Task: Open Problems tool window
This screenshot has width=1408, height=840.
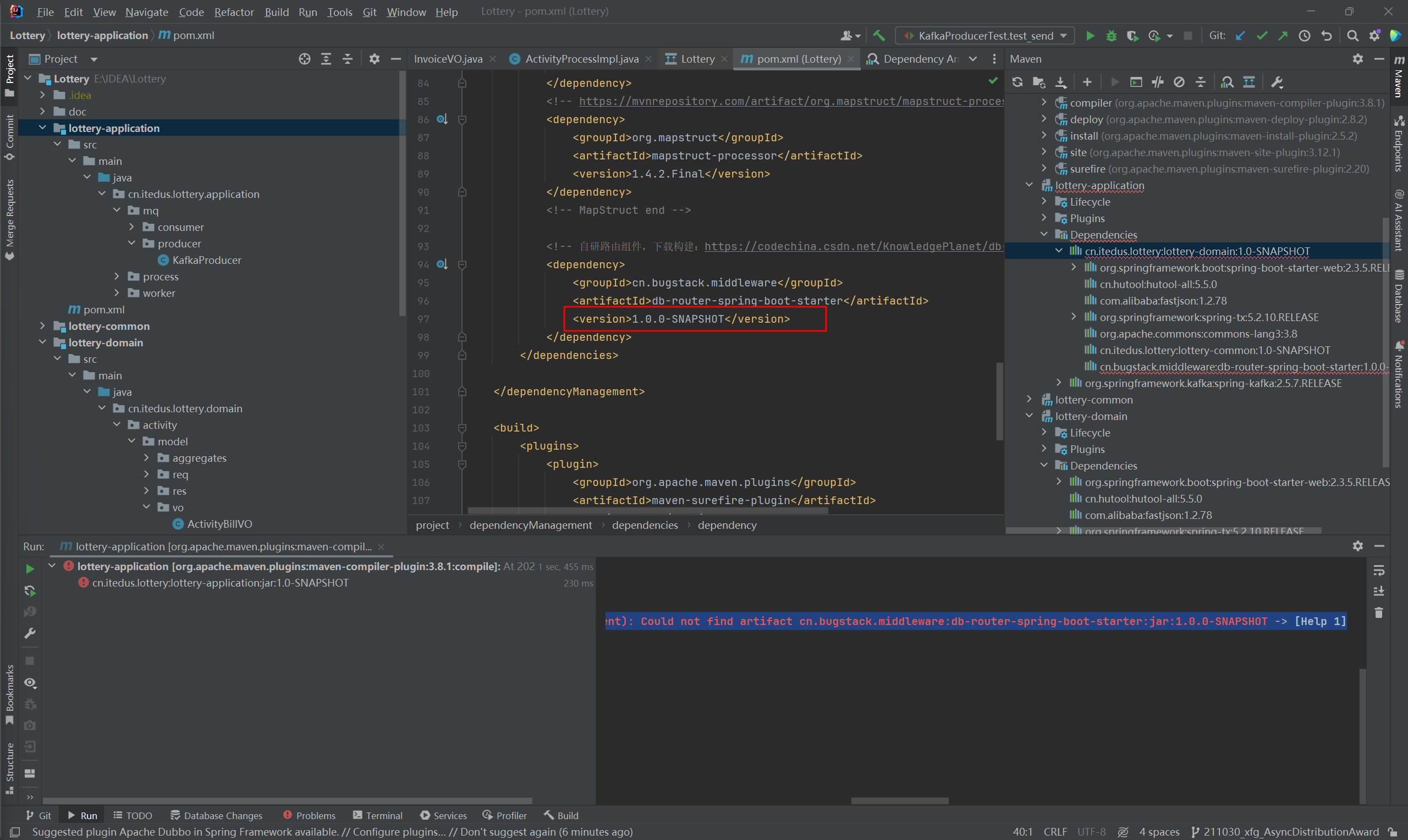Action: [x=309, y=816]
